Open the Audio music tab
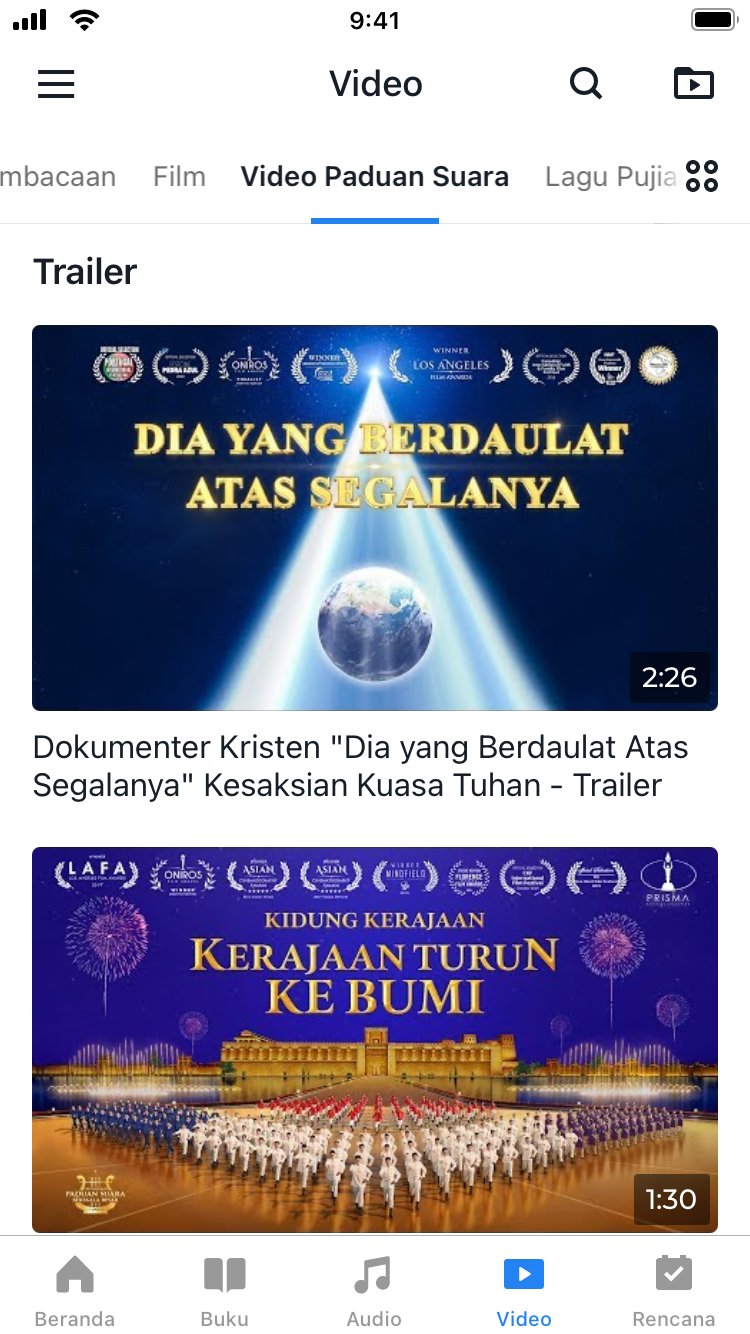This screenshot has width=750, height=1334. pyautogui.click(x=374, y=1291)
